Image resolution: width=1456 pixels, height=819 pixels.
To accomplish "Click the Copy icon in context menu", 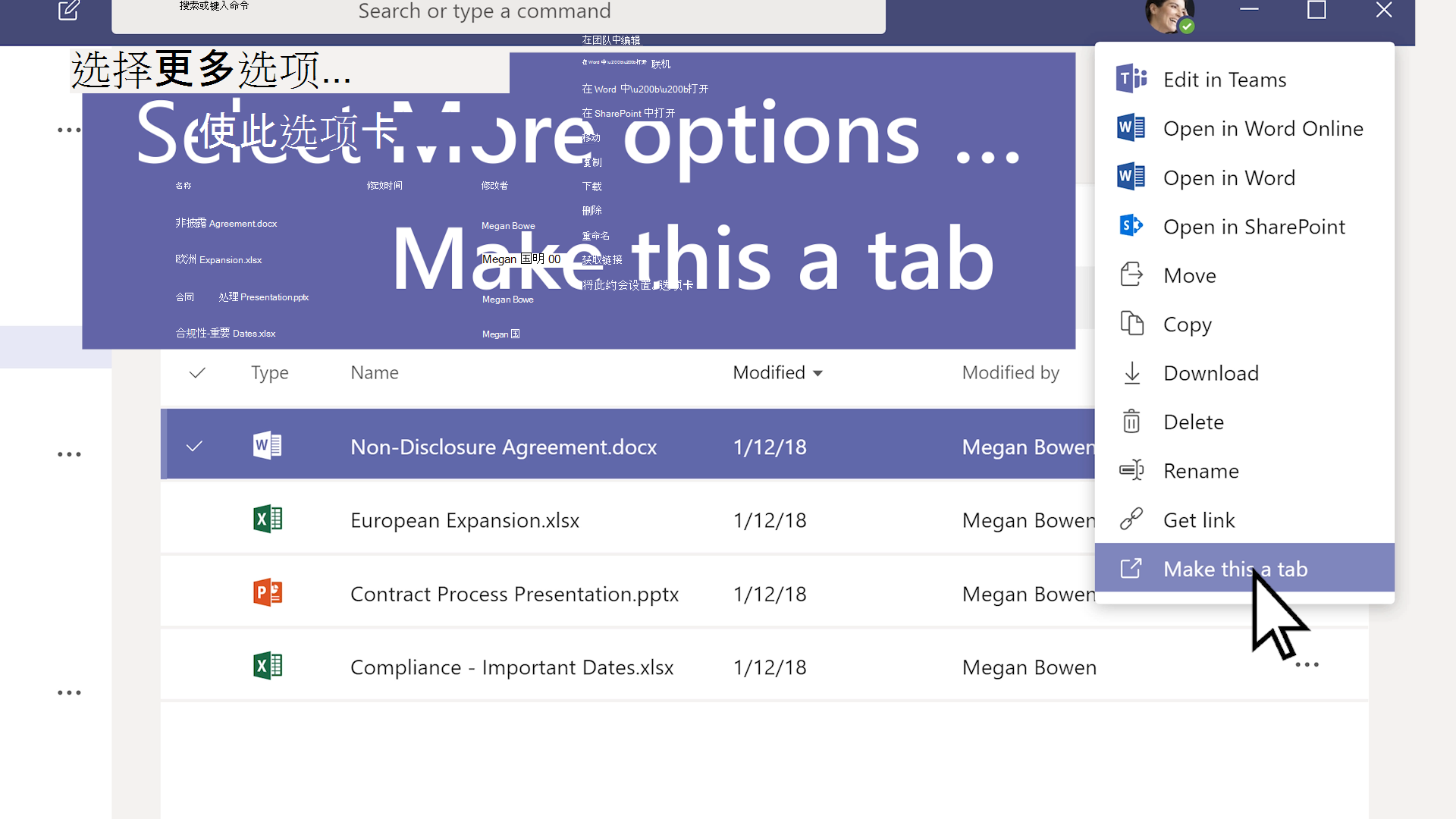I will pos(1131,324).
